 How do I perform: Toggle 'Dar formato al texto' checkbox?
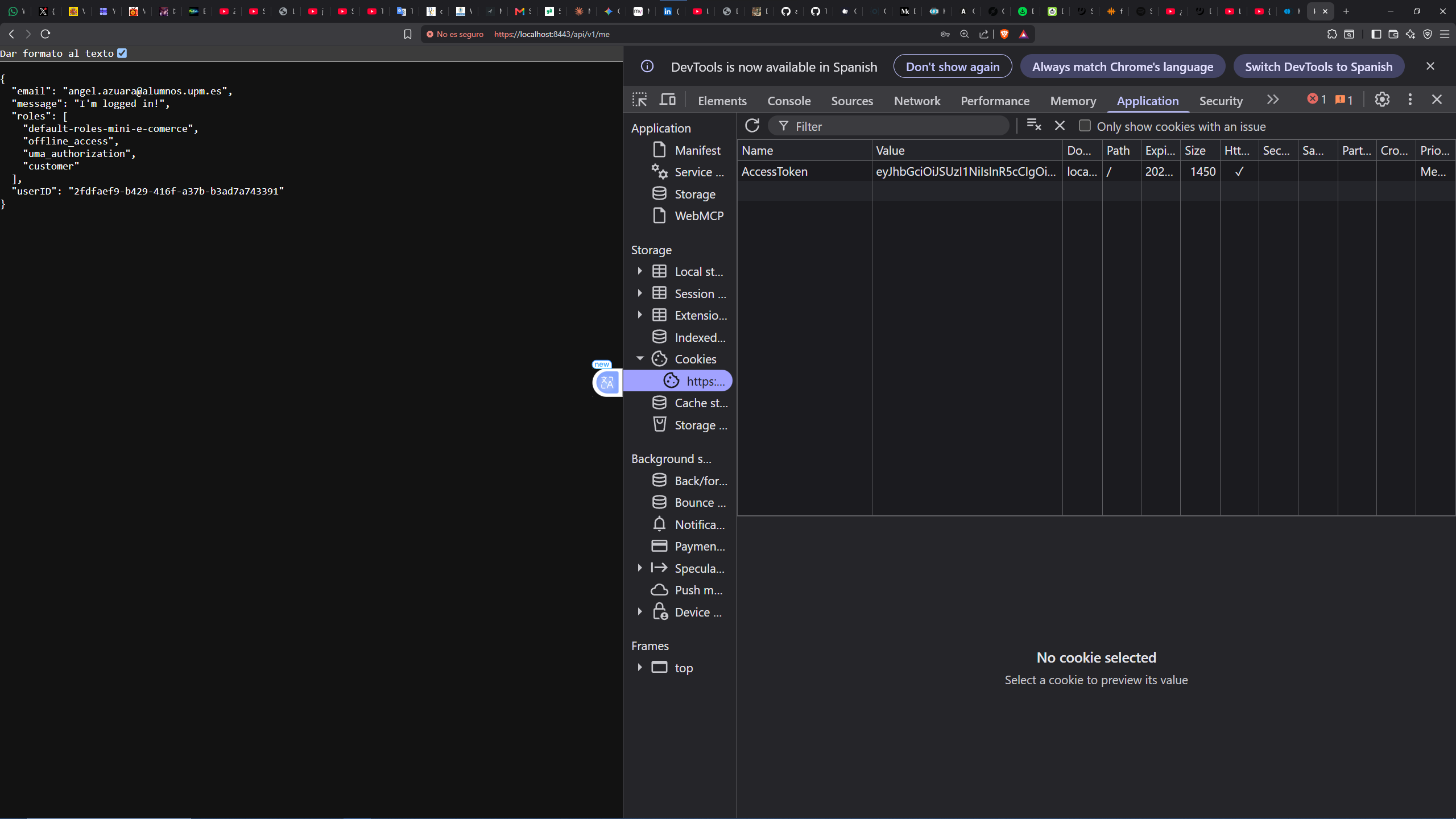(x=122, y=53)
